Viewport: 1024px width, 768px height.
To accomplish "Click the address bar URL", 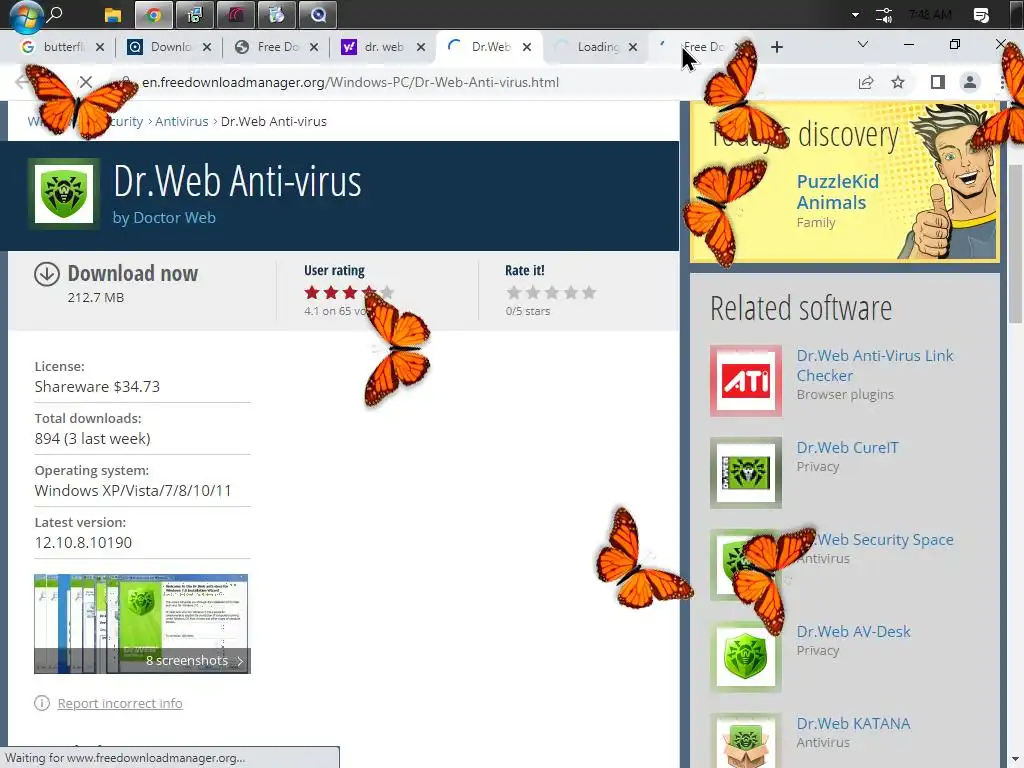I will [351, 82].
